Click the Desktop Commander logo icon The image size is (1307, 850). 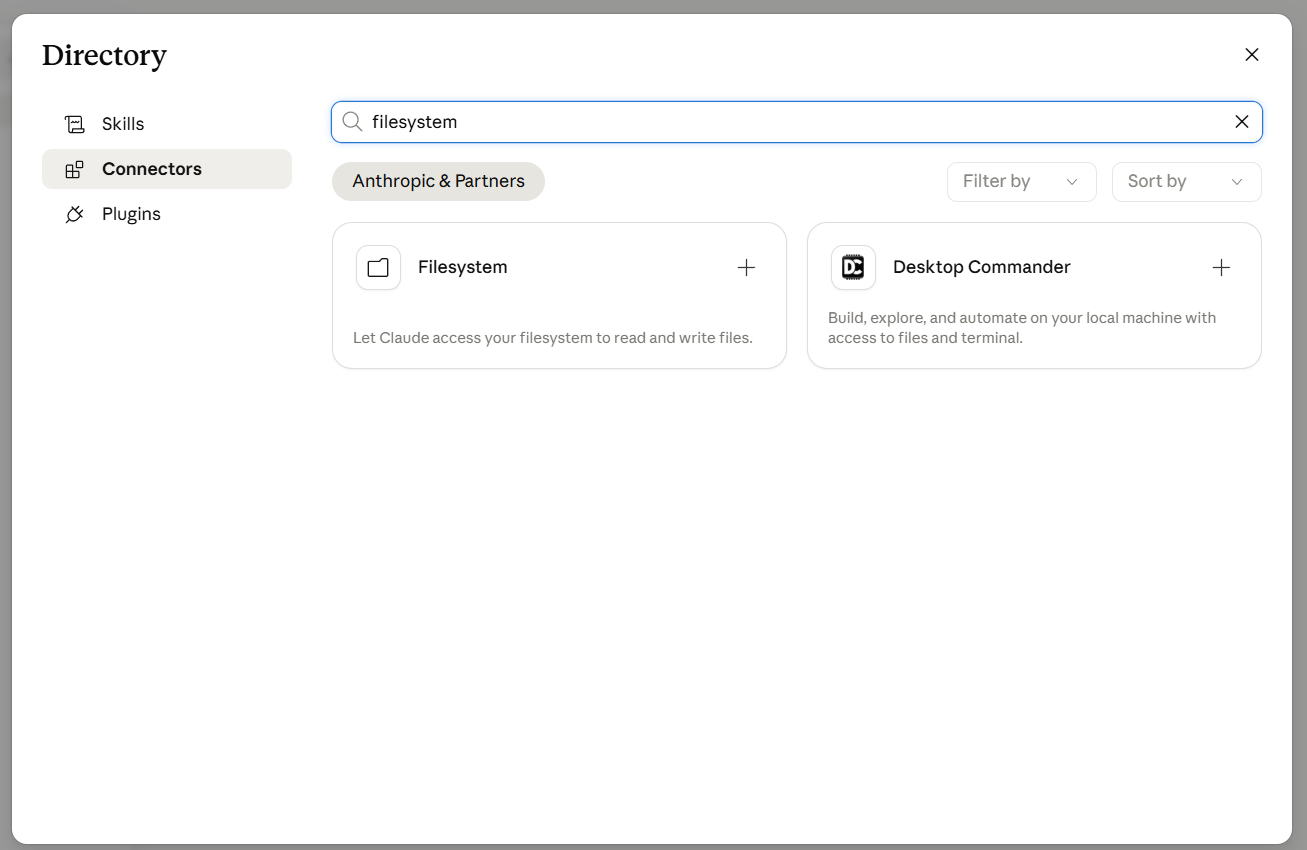click(853, 268)
